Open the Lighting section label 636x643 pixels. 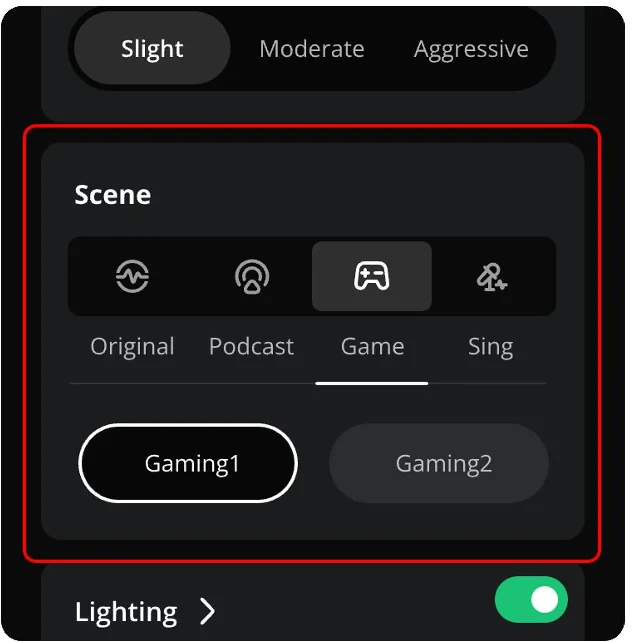click(x=126, y=612)
